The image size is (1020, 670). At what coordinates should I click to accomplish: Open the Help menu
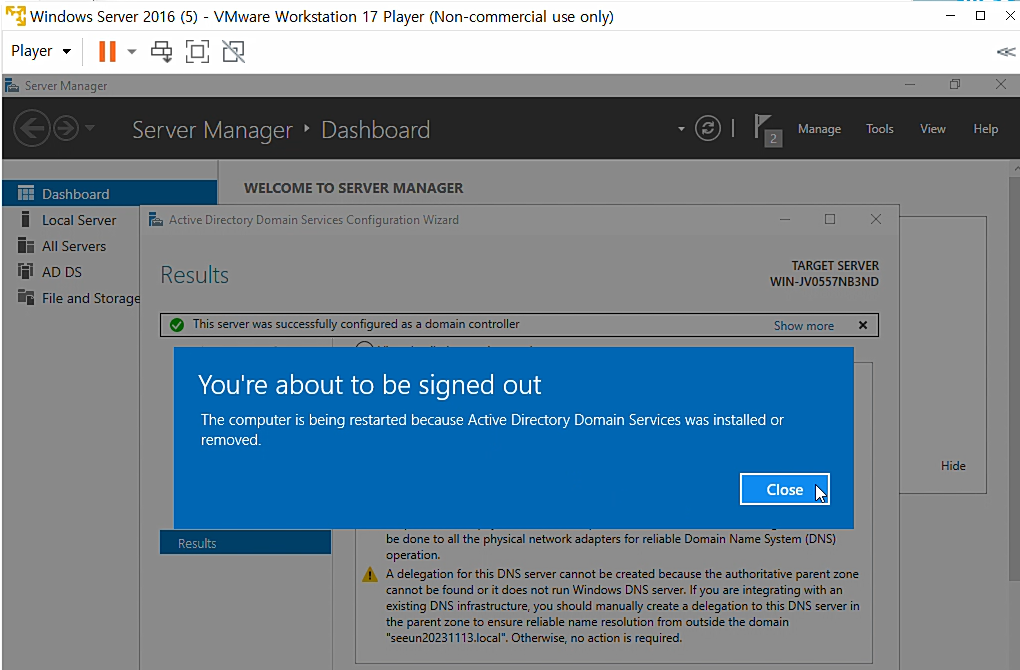(x=986, y=129)
